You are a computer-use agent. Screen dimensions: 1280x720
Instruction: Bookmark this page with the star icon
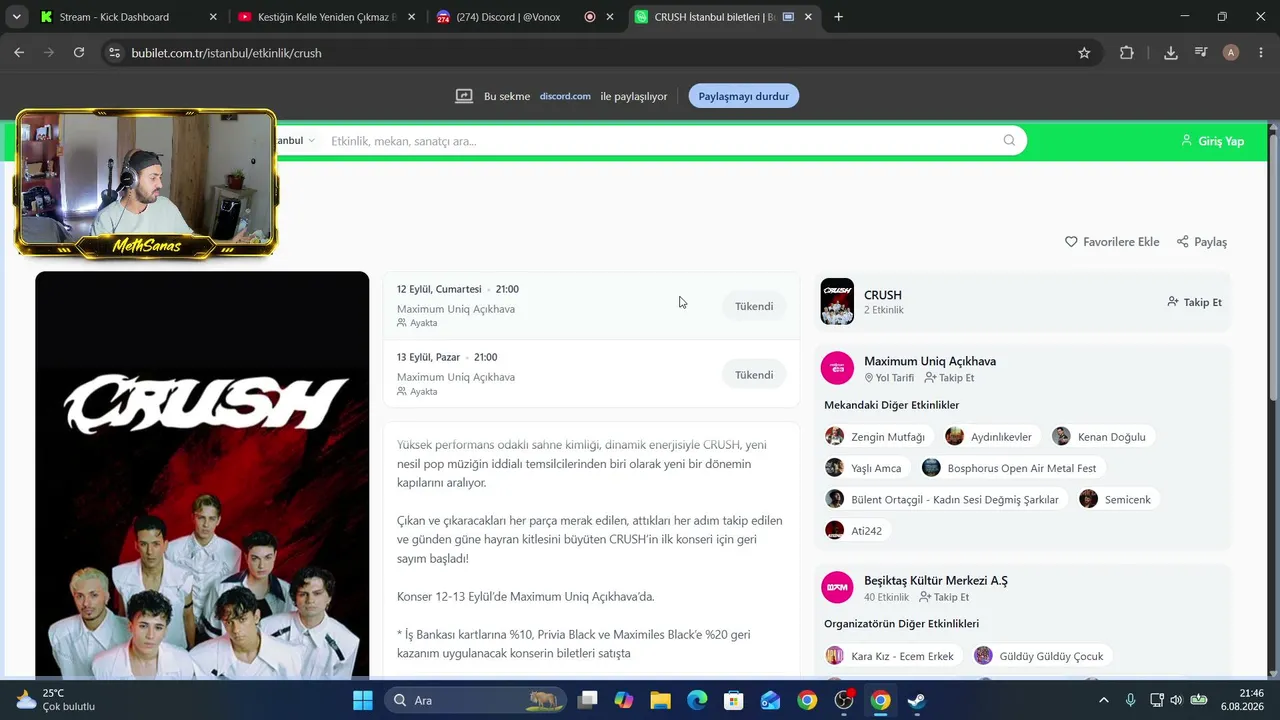click(x=1084, y=53)
